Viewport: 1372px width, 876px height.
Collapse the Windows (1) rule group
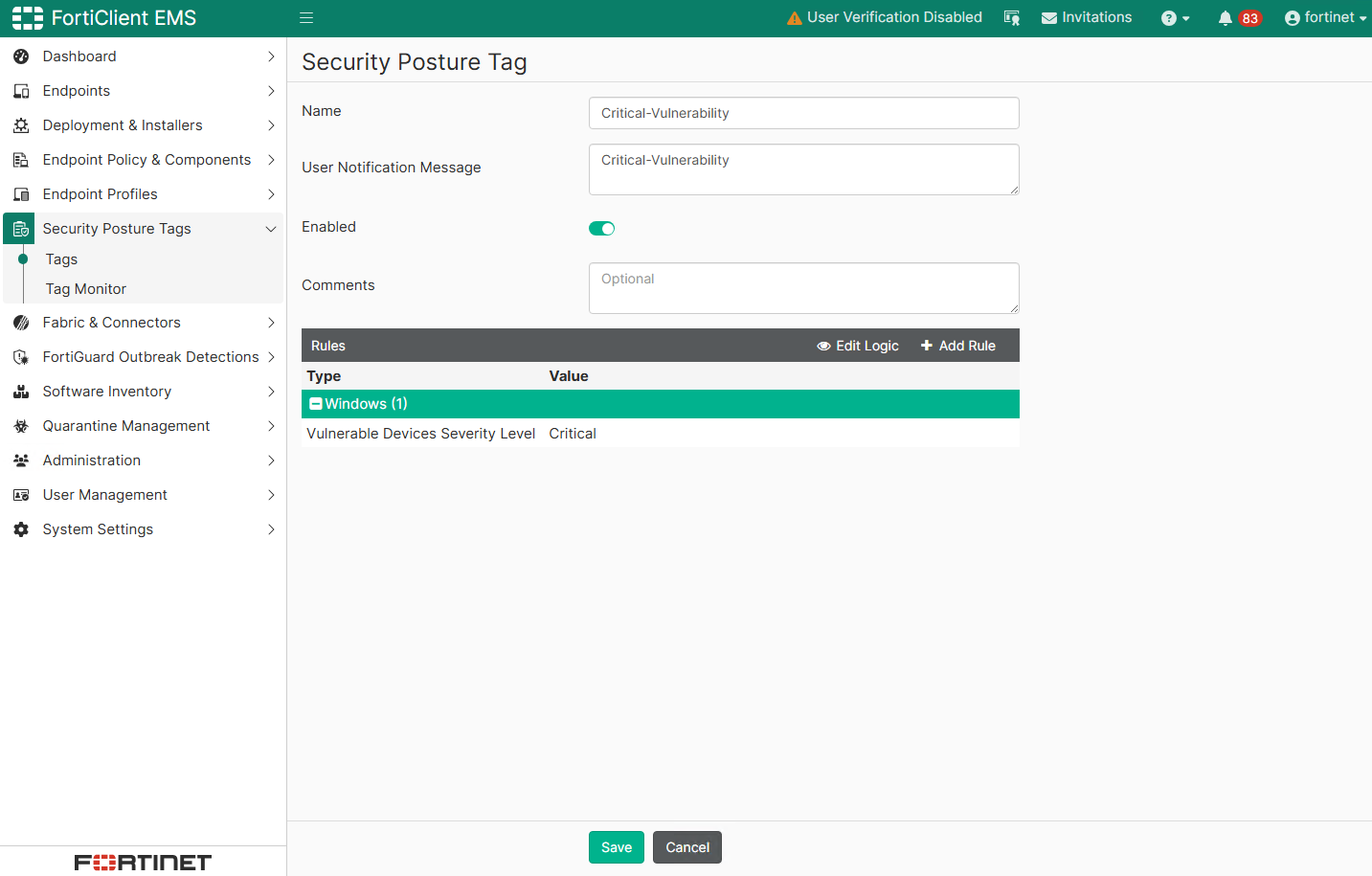(x=316, y=403)
